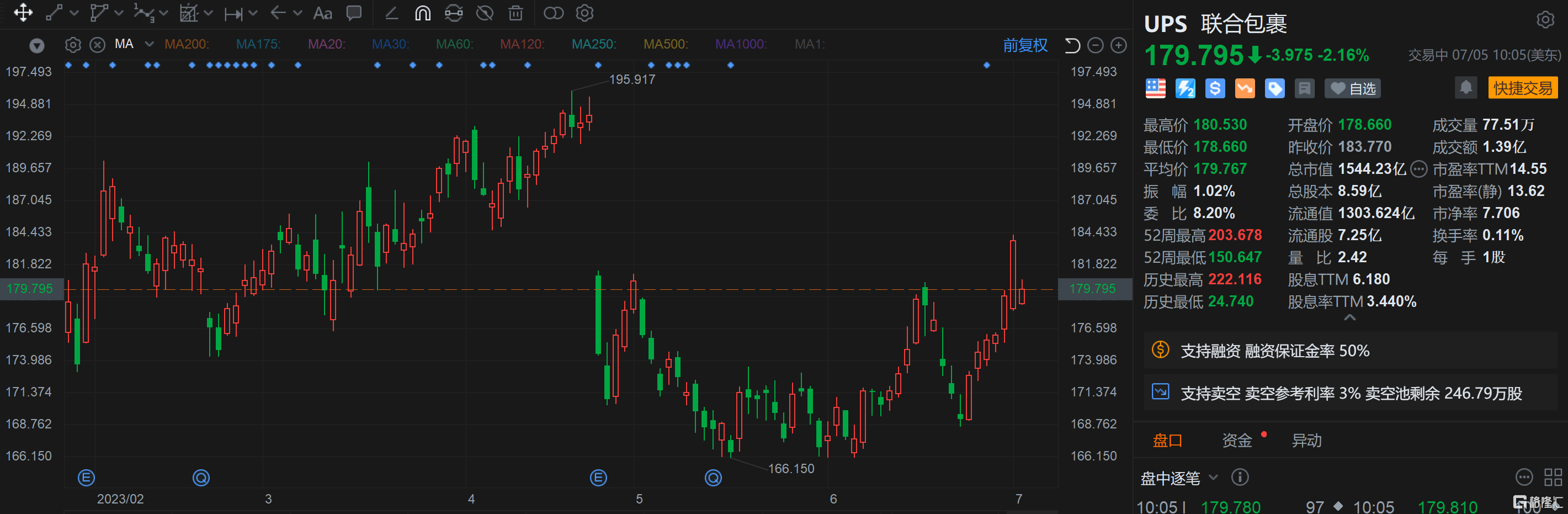Click the 支持卖空 short selling row
The image size is (1568, 514).
(1349, 394)
